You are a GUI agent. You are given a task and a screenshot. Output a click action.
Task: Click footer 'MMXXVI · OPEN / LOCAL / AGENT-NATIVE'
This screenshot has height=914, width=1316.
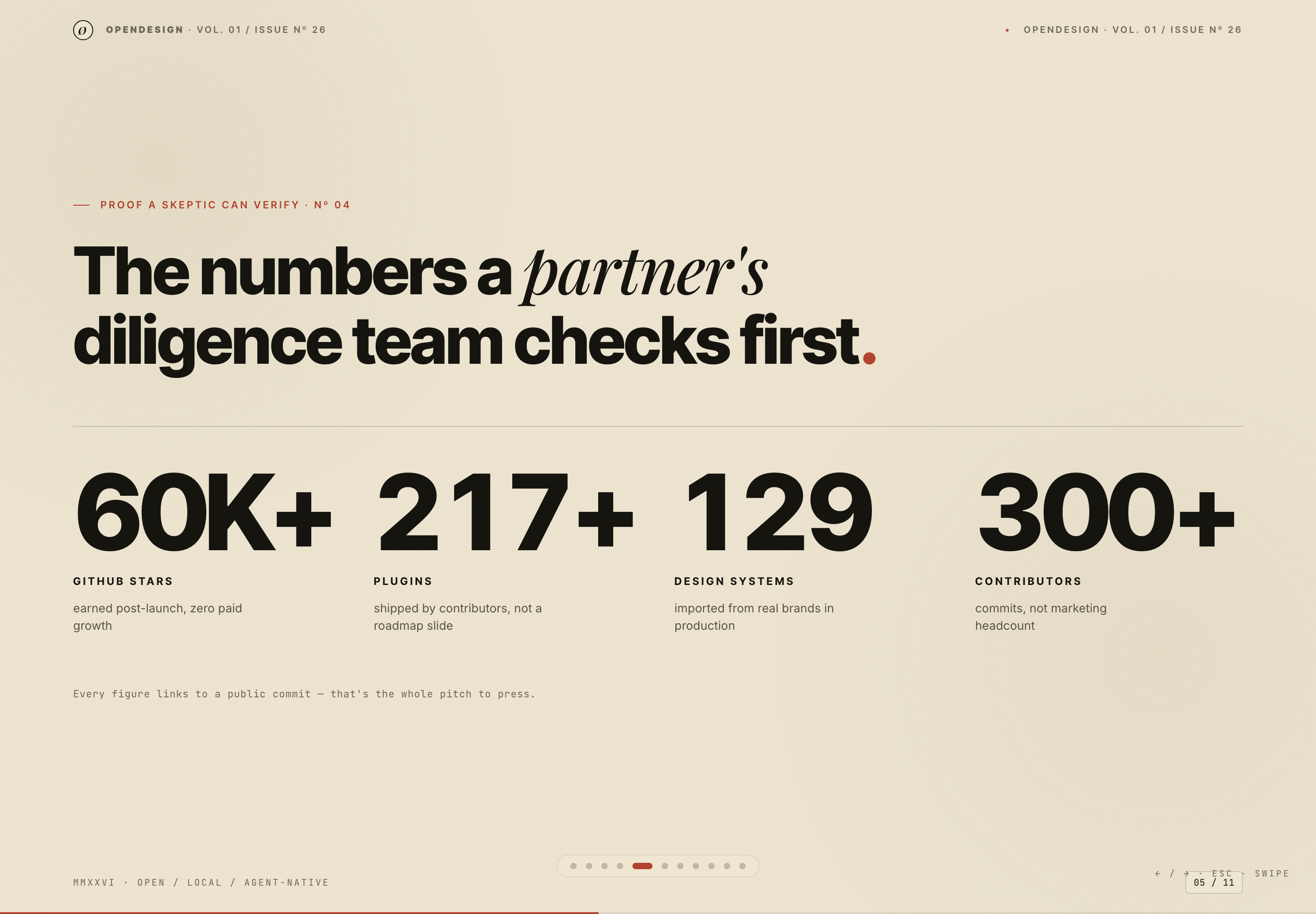click(201, 882)
